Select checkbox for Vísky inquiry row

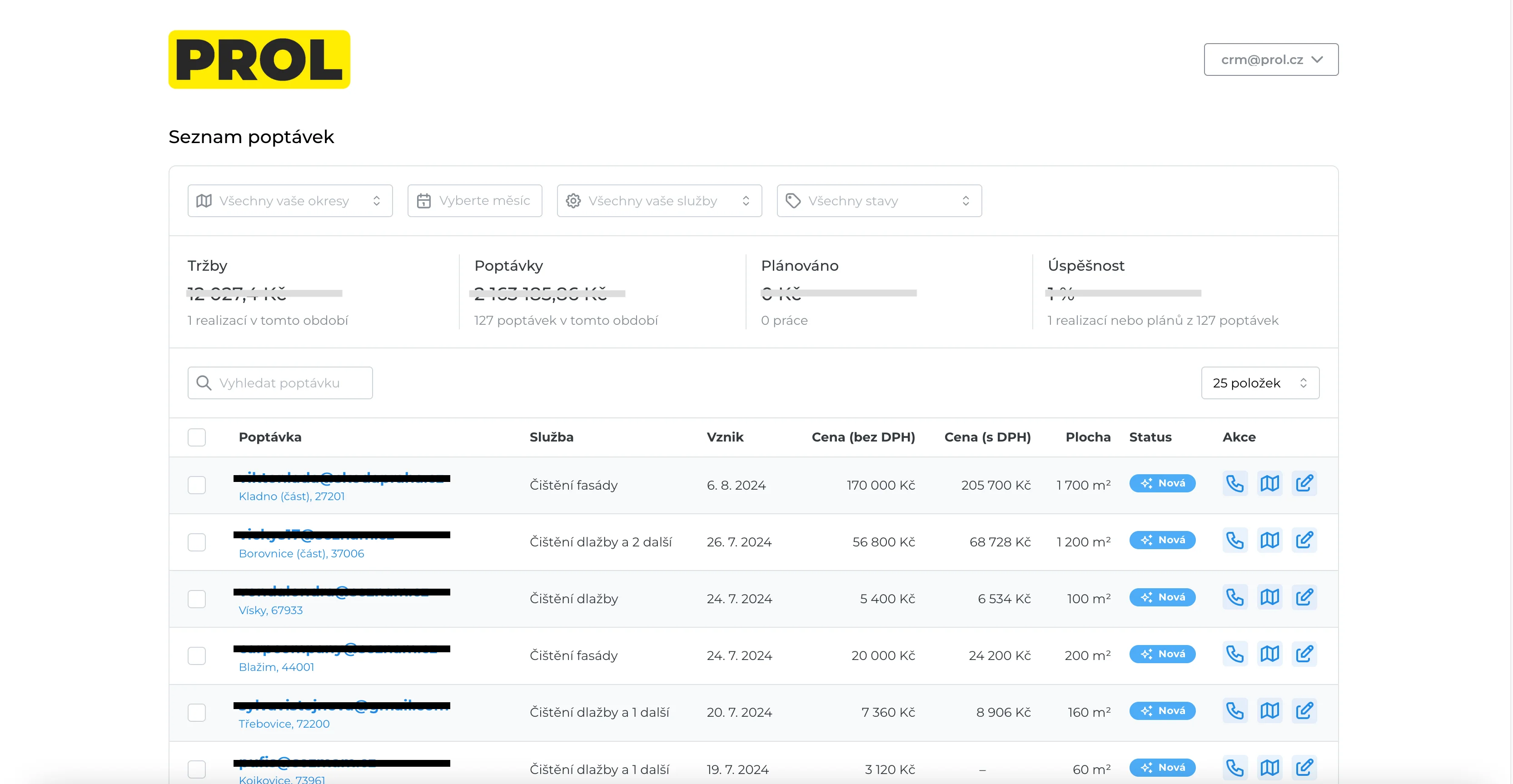pyautogui.click(x=197, y=598)
